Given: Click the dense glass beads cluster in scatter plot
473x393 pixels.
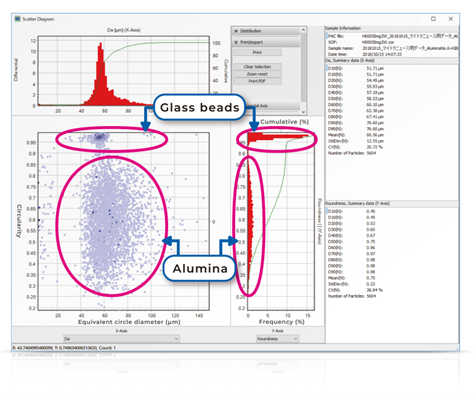Looking at the screenshot, I should click(x=99, y=137).
